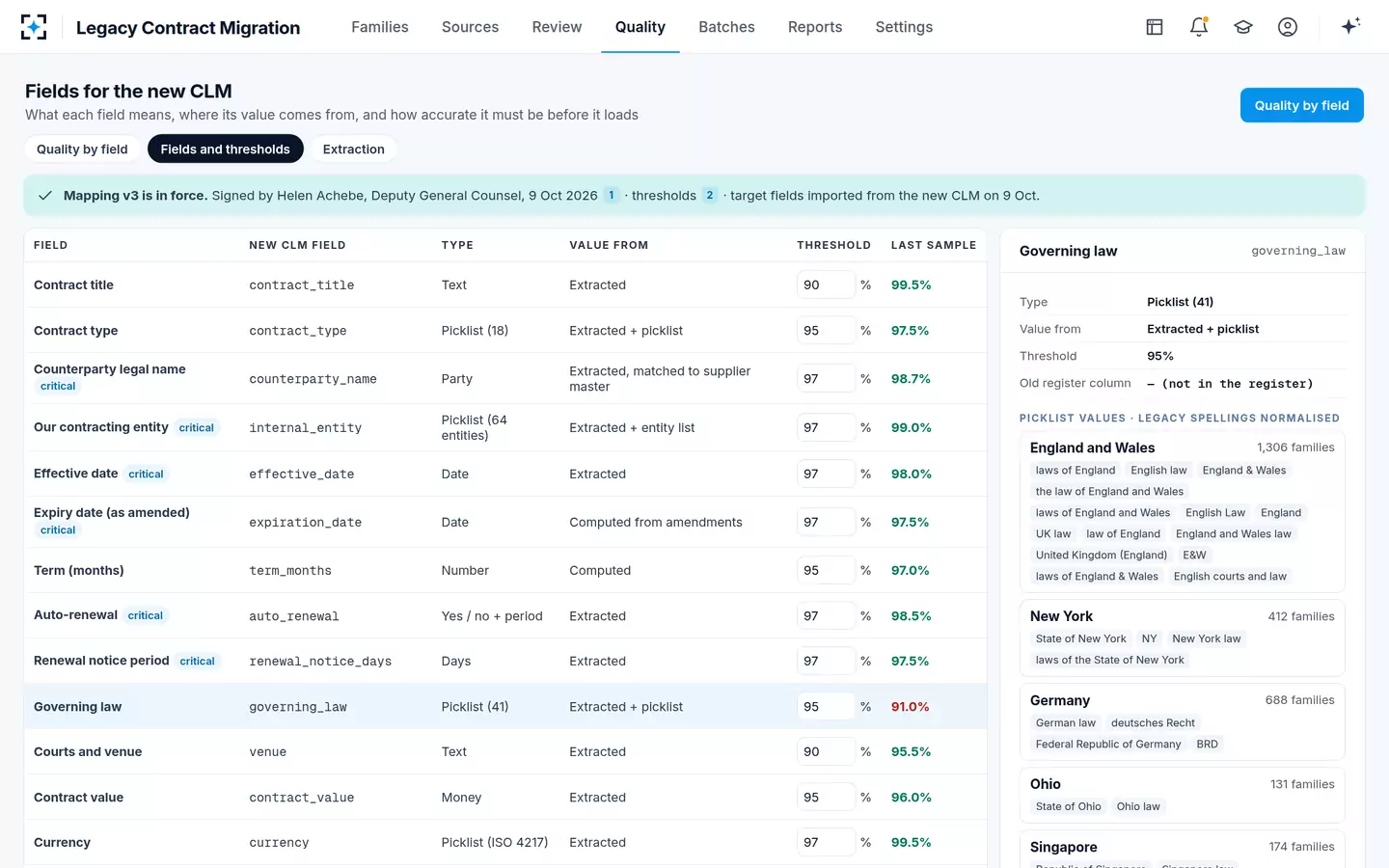Select the Extraction pill
This screenshot has height=868, width=1389.
pos(354,149)
